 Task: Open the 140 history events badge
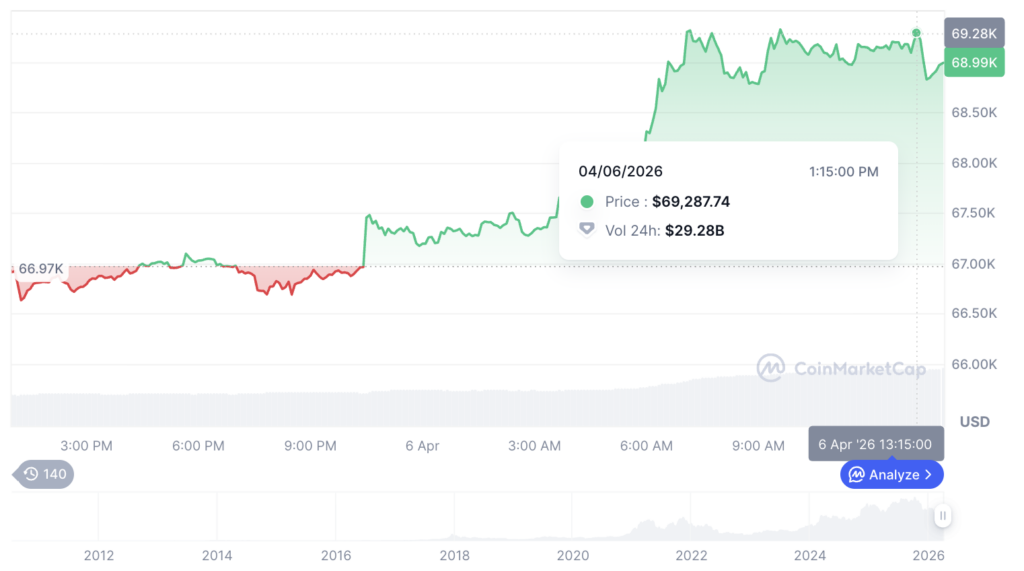coord(44,474)
